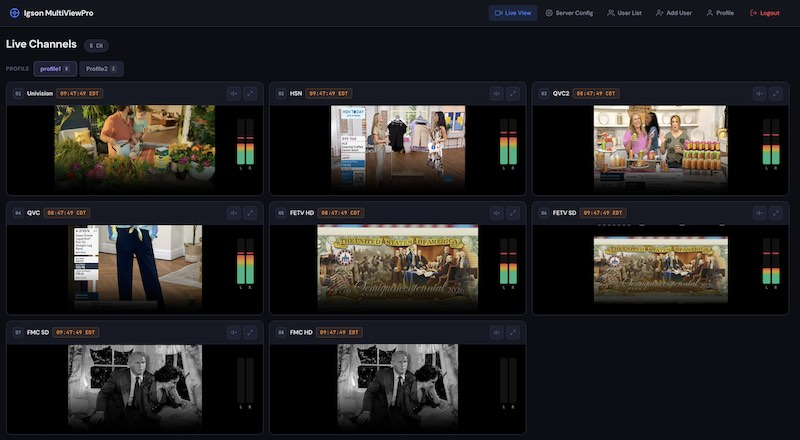
Task: Expand FETV SD channel to fullscreen
Action: [x=776, y=213]
